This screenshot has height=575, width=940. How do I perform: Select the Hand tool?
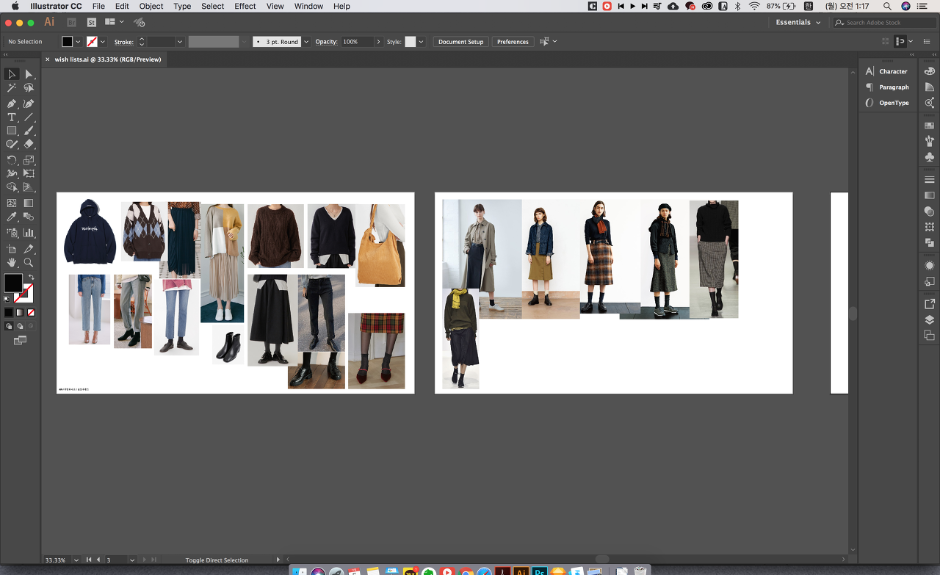coord(12,262)
